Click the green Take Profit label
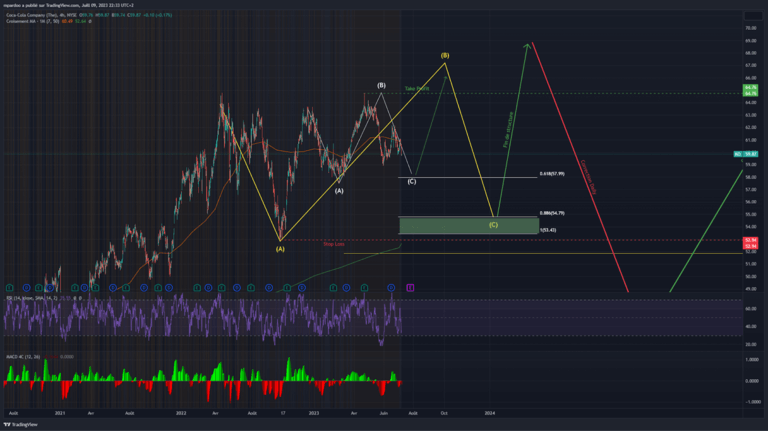The width and height of the screenshot is (768, 431). click(417, 89)
